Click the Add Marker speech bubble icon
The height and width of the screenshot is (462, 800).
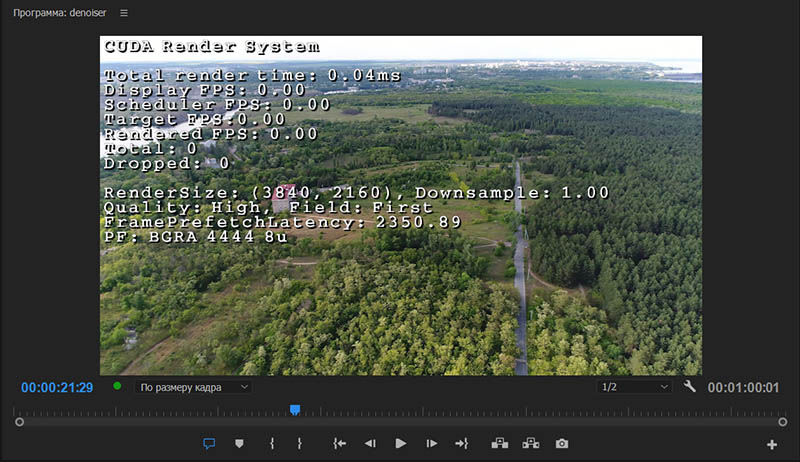pyautogui.click(x=209, y=444)
